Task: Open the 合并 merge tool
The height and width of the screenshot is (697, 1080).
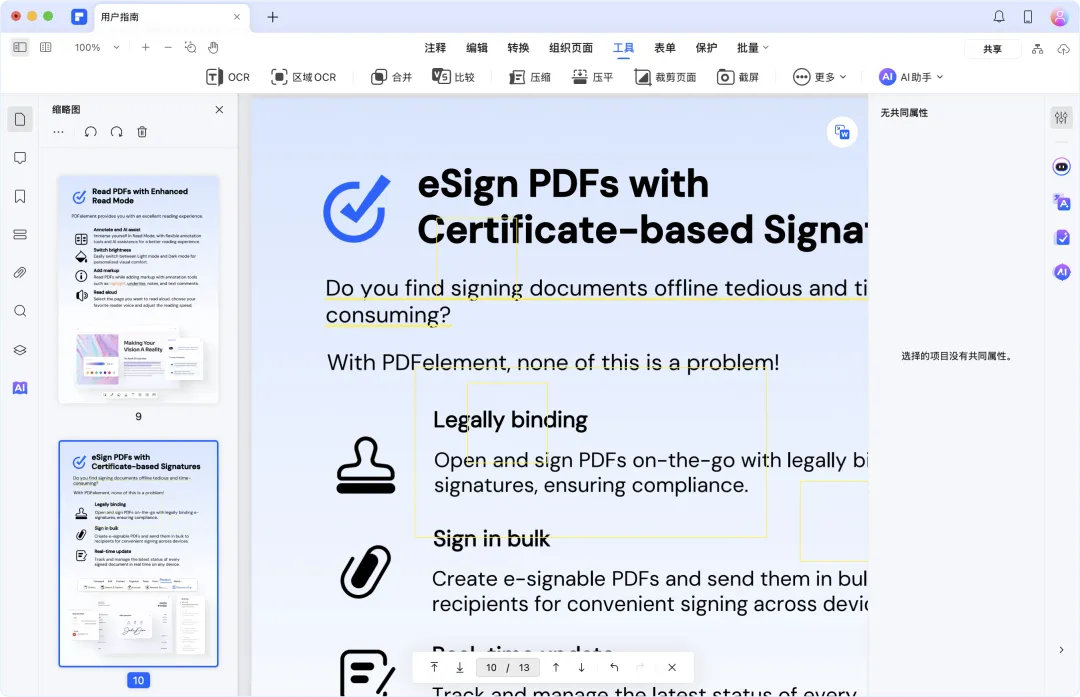Action: [391, 77]
